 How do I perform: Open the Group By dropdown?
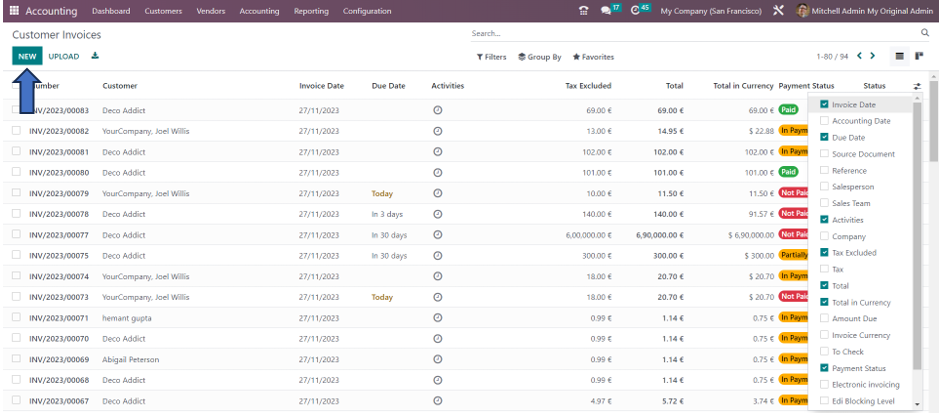point(540,57)
